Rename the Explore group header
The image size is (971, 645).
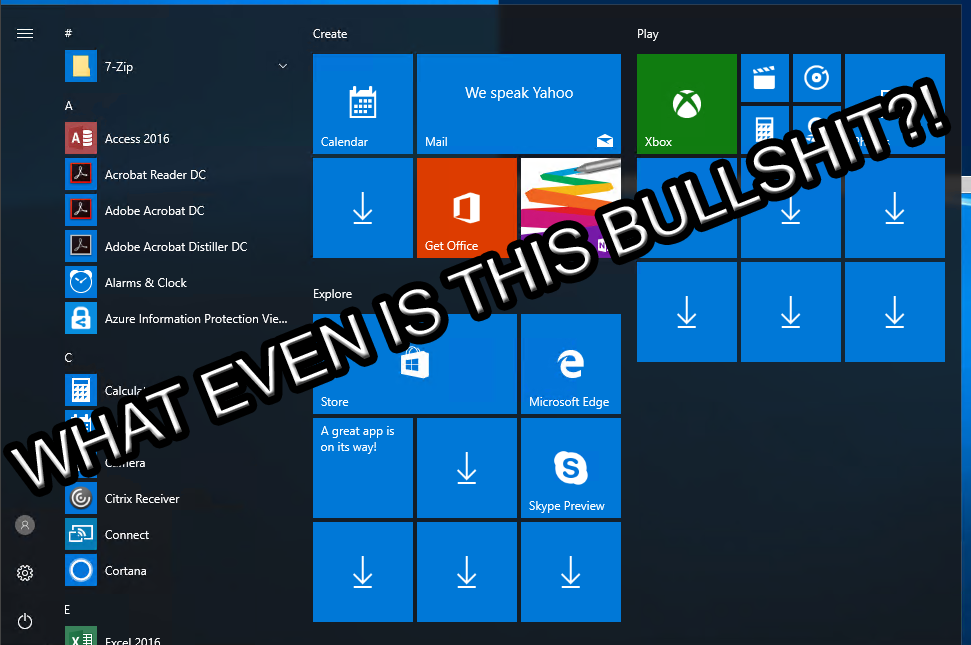(x=333, y=293)
